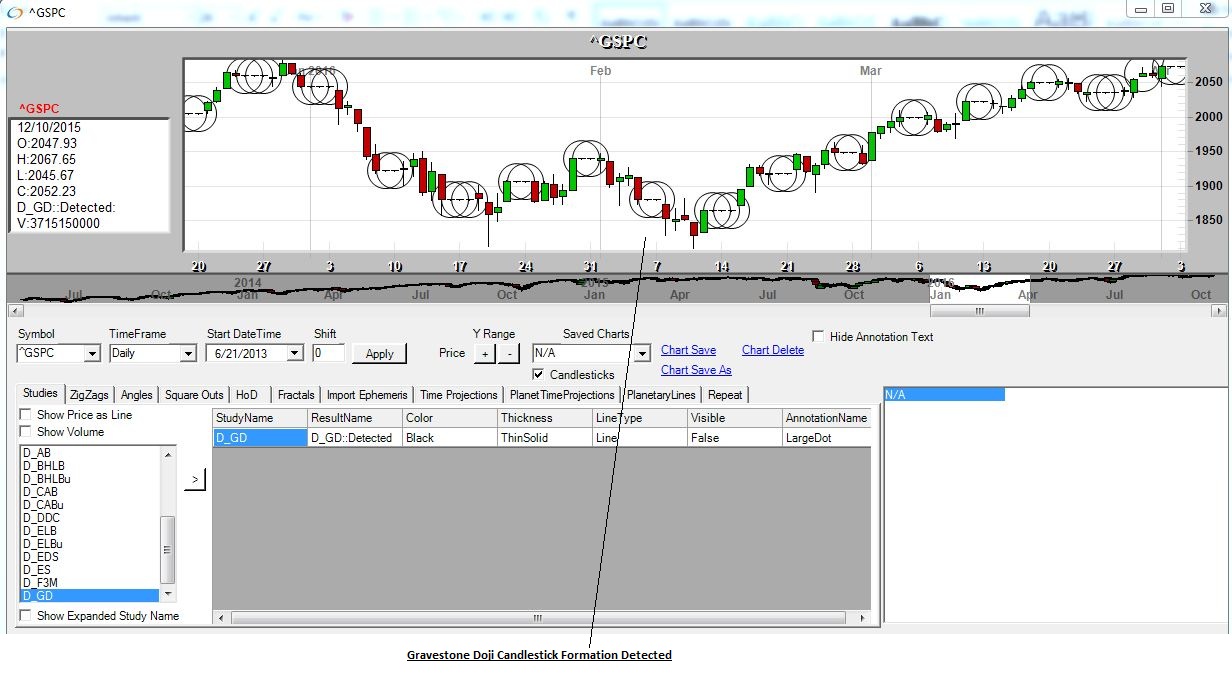This screenshot has width=1232, height=676.
Task: Click the chart timeline scroll-right arrow
Action: 1218,311
